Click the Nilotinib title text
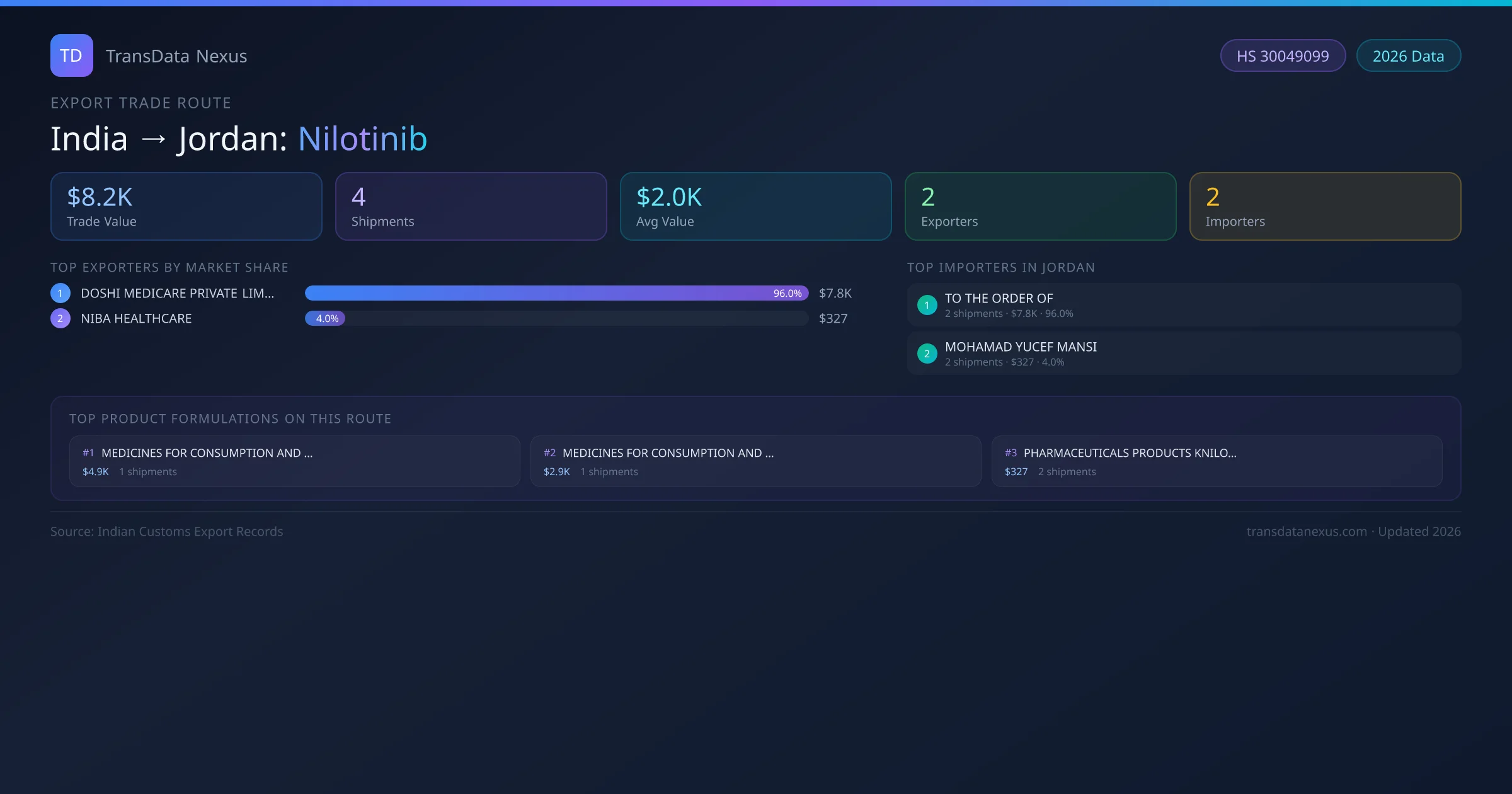This screenshot has width=1512, height=794. click(362, 139)
